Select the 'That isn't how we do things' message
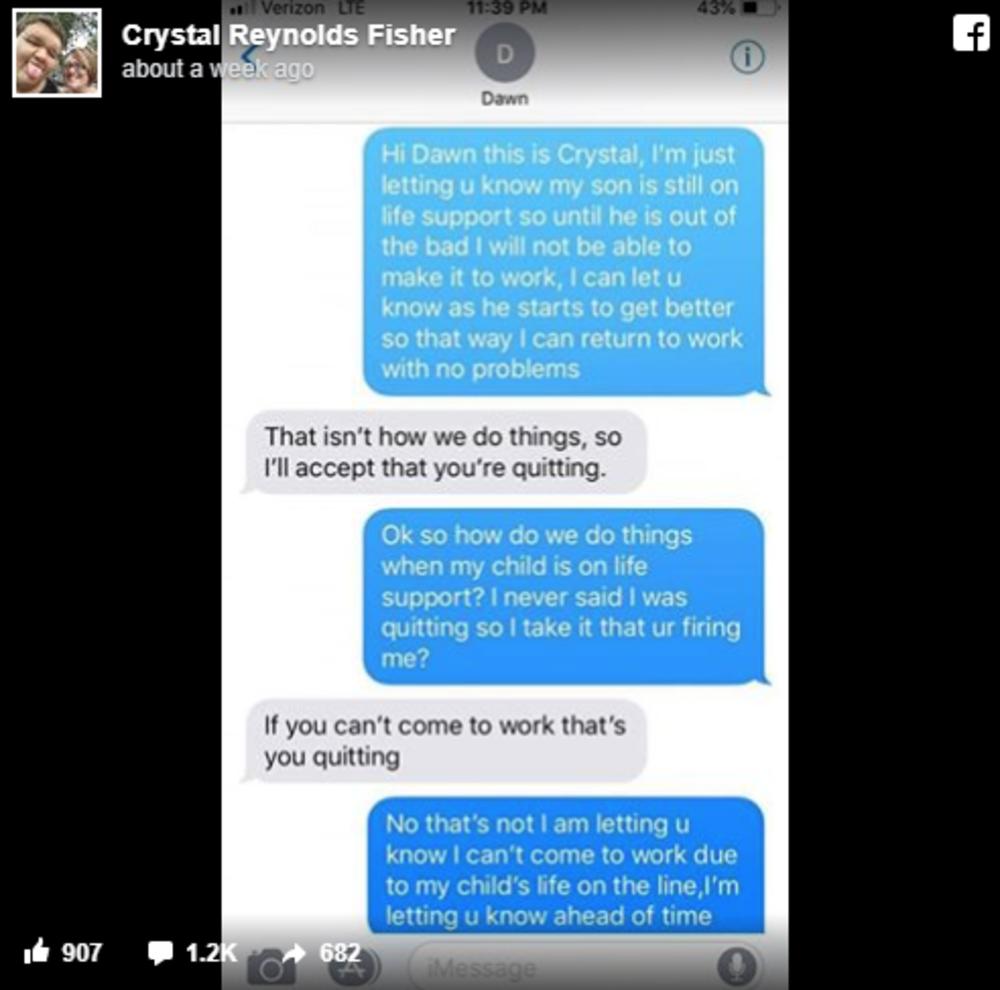This screenshot has height=990, width=1000. click(x=445, y=452)
